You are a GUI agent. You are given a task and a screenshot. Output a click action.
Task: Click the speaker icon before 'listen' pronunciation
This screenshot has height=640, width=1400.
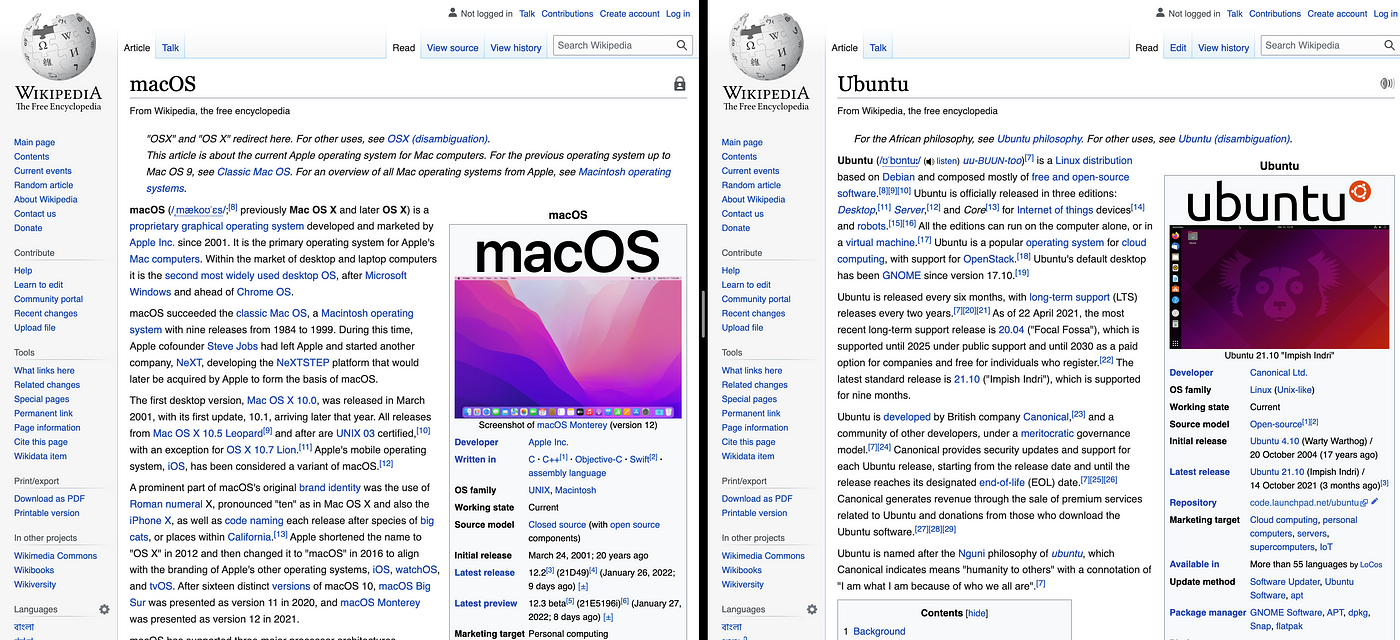click(x=929, y=161)
